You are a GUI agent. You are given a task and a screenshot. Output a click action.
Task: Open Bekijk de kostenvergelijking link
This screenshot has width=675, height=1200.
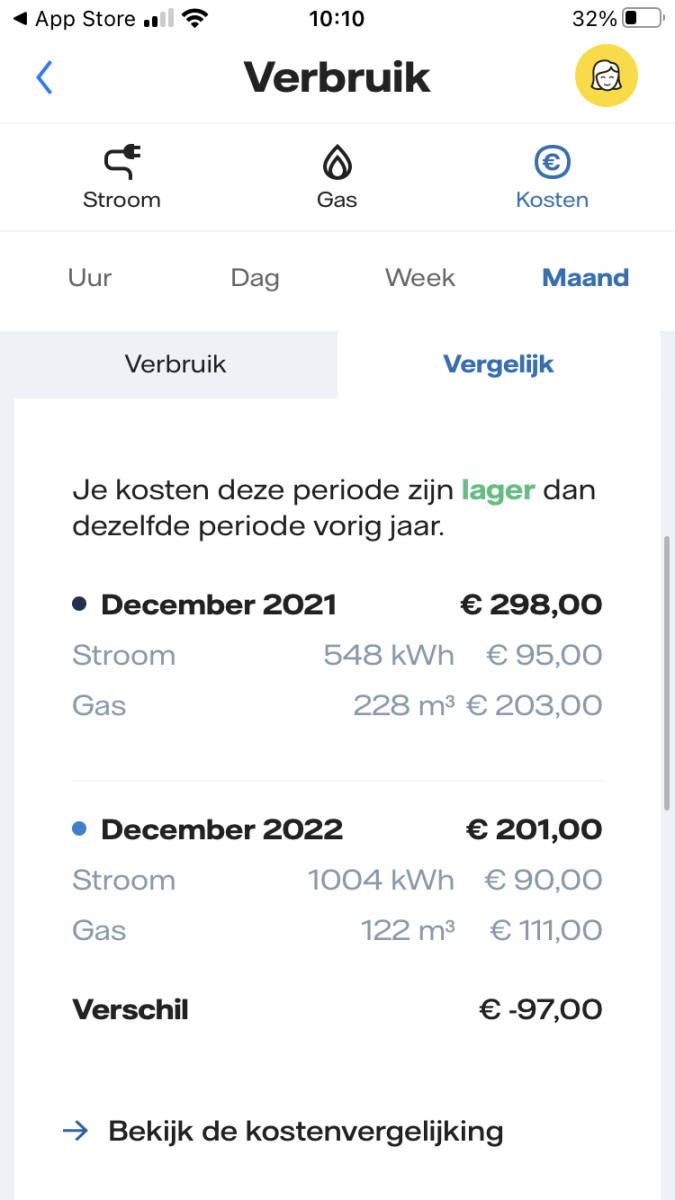point(305,1131)
